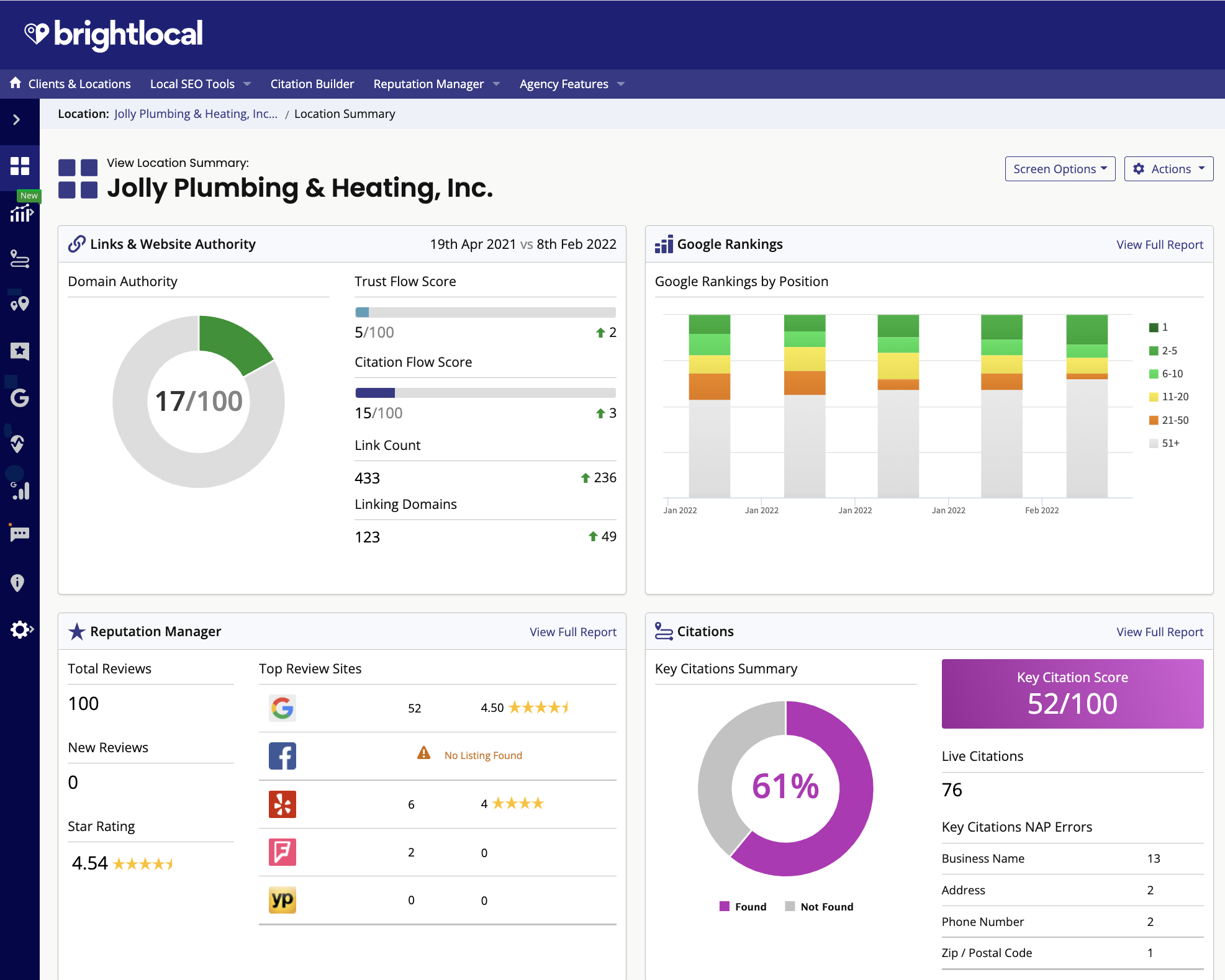Click the info pin icon in the sidebar

[x=19, y=582]
